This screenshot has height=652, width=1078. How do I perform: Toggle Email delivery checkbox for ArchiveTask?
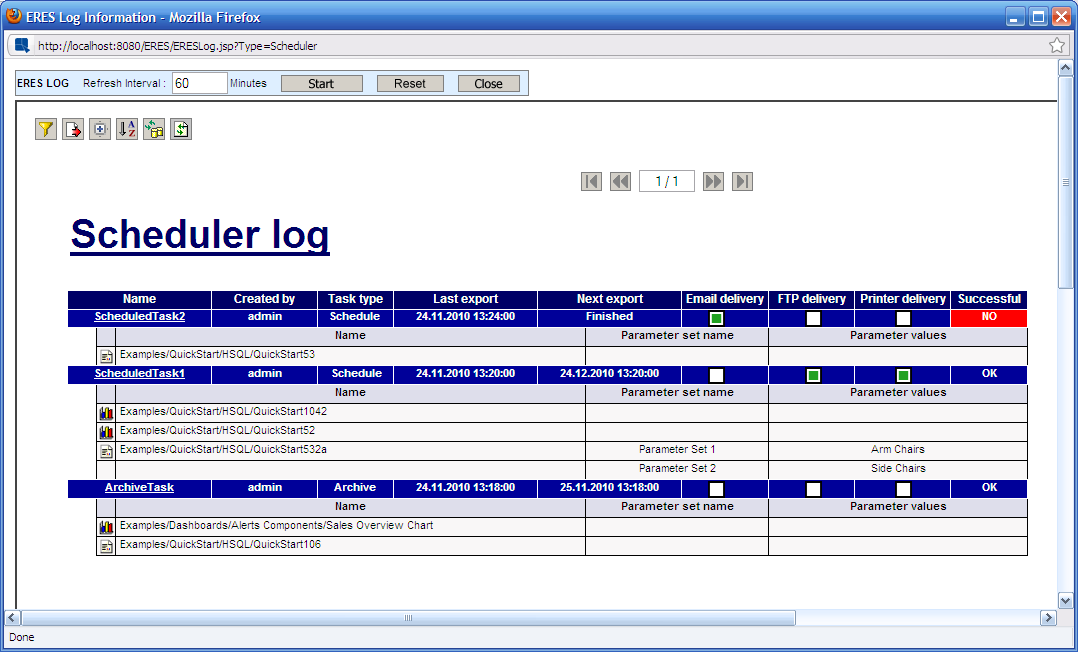pos(716,489)
